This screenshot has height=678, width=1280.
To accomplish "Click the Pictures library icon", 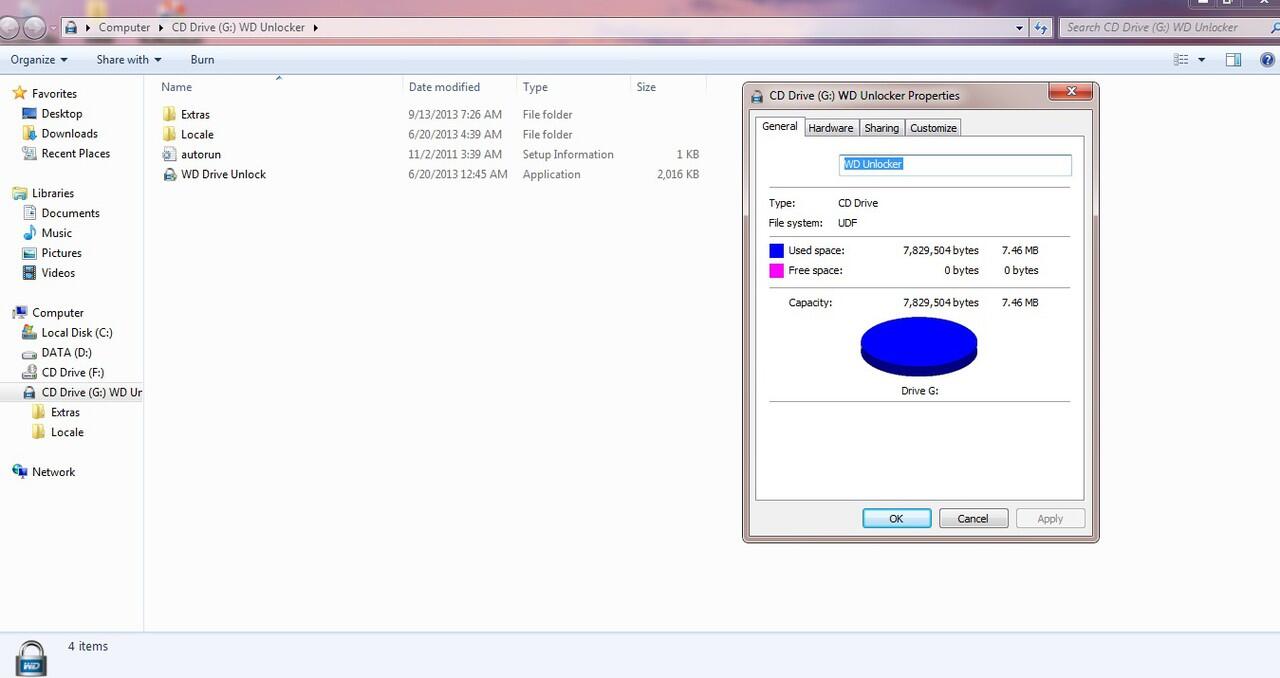I will point(29,253).
